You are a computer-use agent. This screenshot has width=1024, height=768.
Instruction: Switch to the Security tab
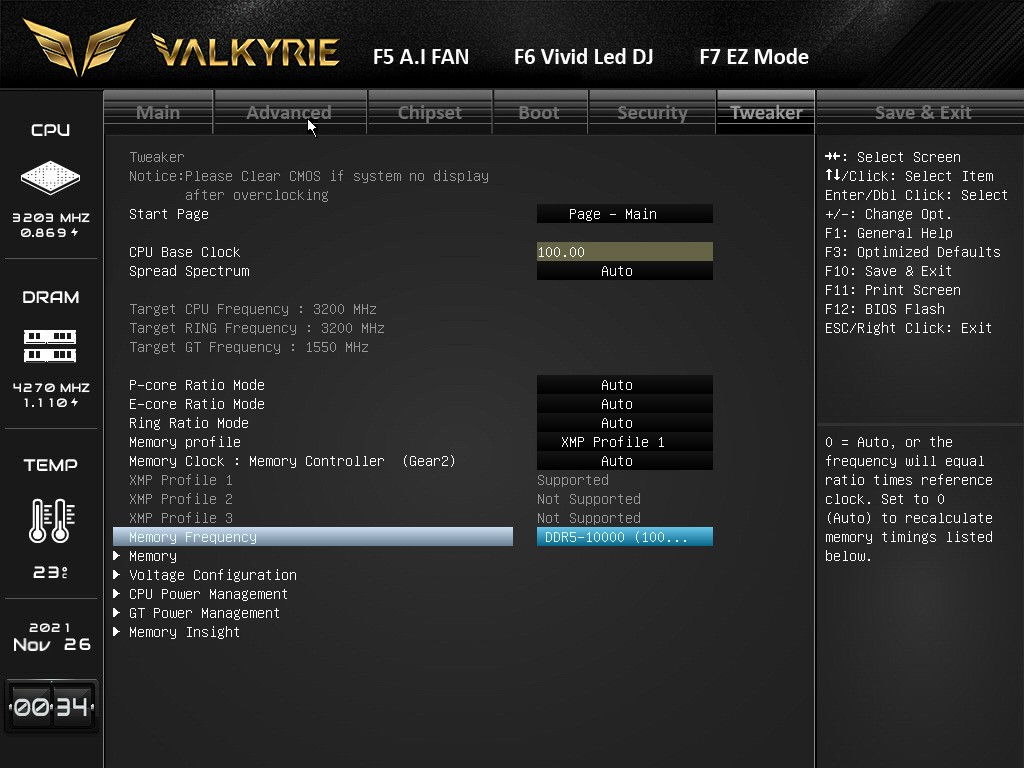coord(652,112)
